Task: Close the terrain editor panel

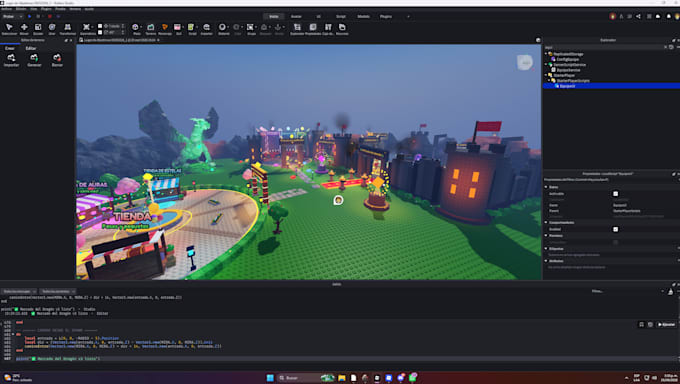Action: tap(71, 40)
